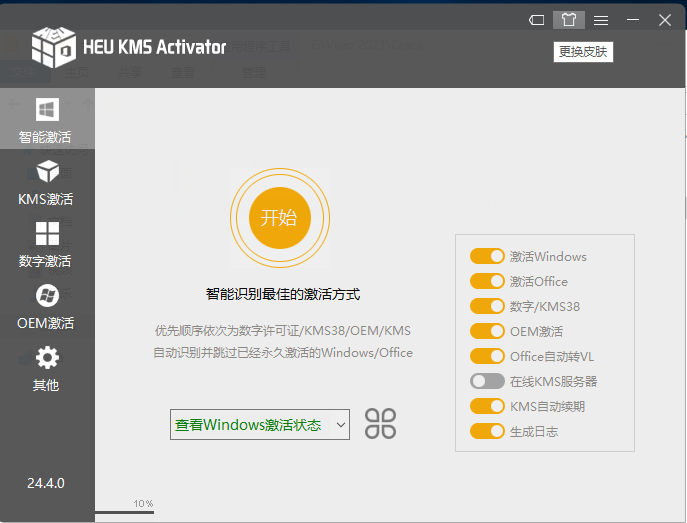Viewport: 687px width, 523px height.
Task: Disable the 激活Office switch
Action: click(x=487, y=281)
